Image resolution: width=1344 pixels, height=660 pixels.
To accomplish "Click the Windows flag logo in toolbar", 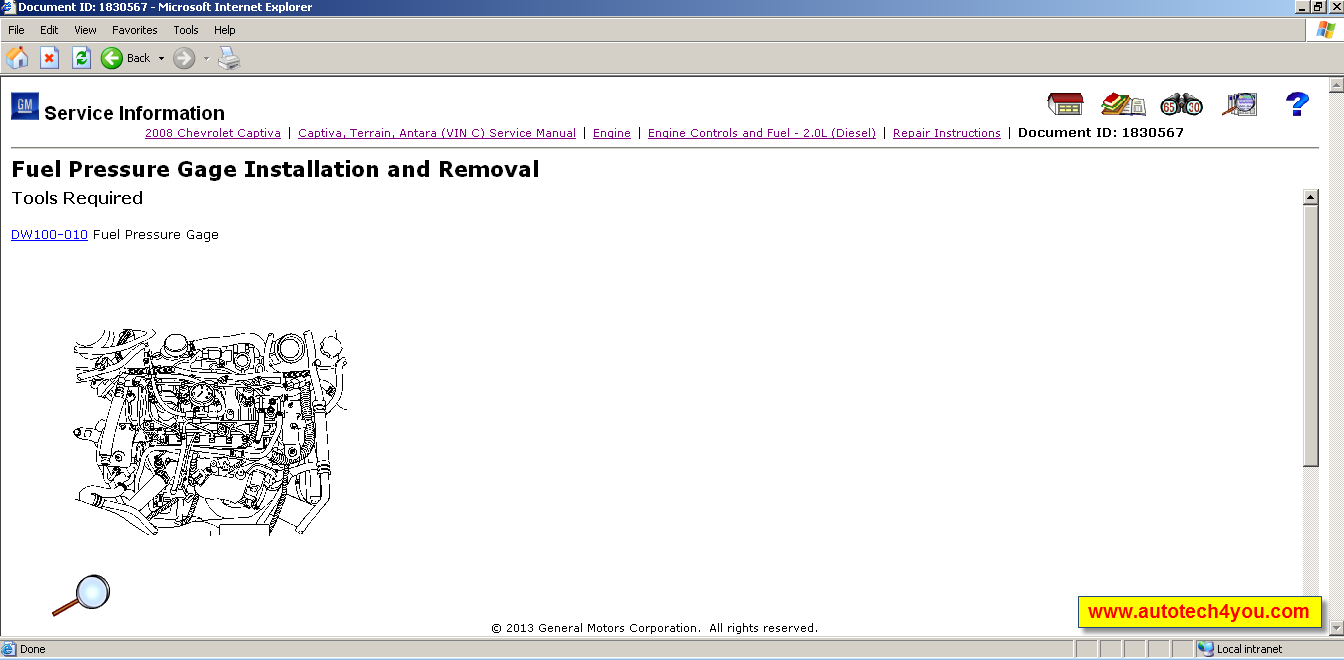I will pos(1325,30).
